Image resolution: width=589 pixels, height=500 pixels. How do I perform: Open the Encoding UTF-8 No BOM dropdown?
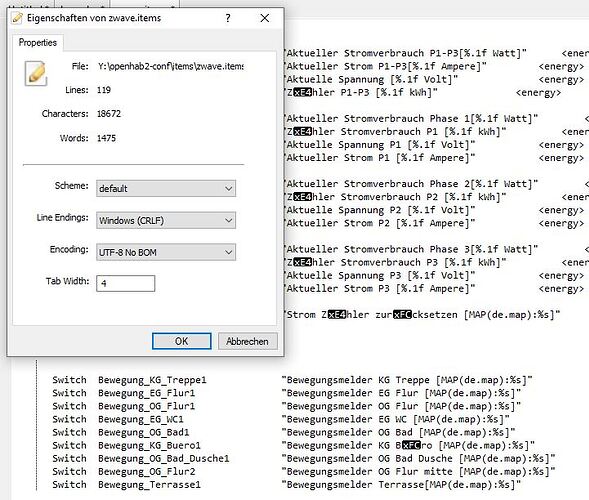point(166,252)
